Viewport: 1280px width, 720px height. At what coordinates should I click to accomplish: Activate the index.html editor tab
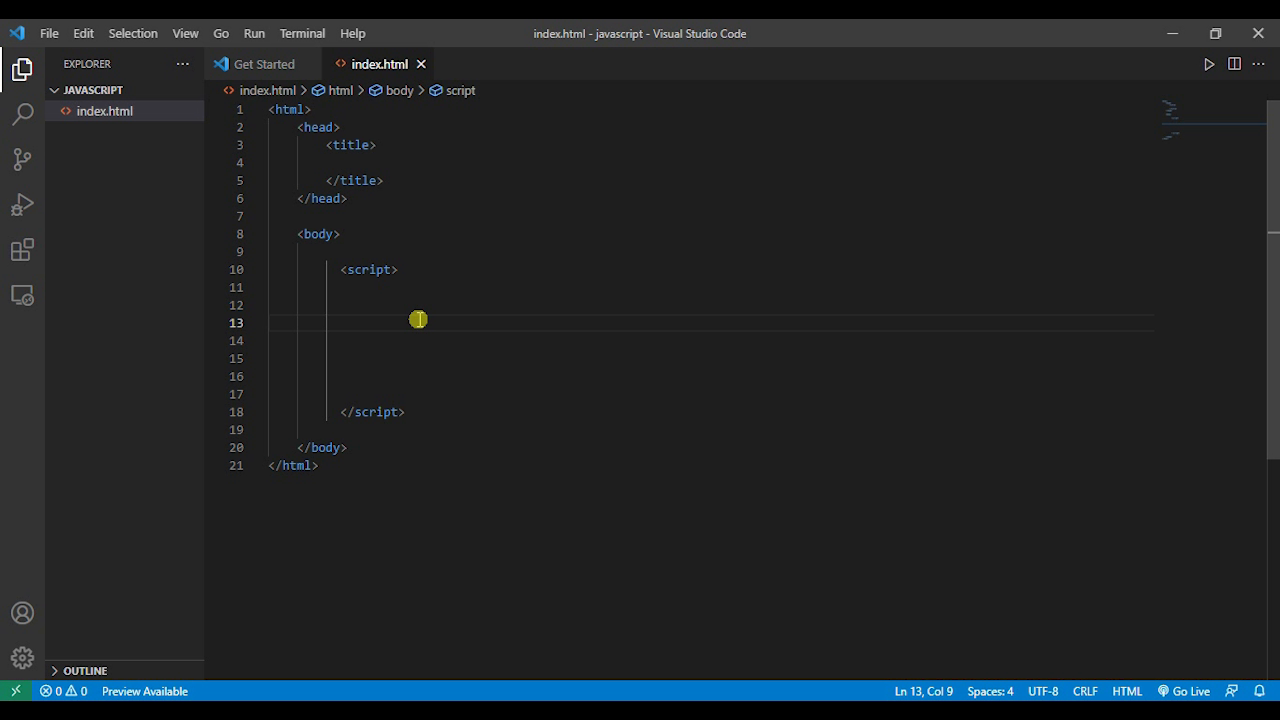click(x=380, y=64)
